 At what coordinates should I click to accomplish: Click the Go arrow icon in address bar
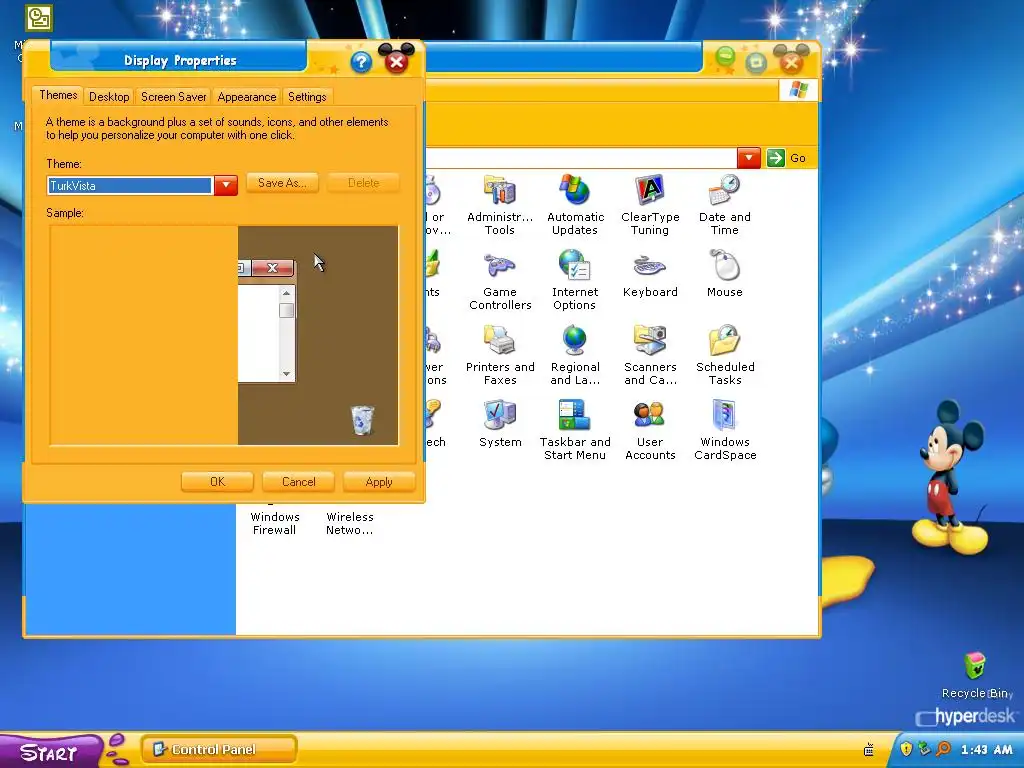coord(775,158)
